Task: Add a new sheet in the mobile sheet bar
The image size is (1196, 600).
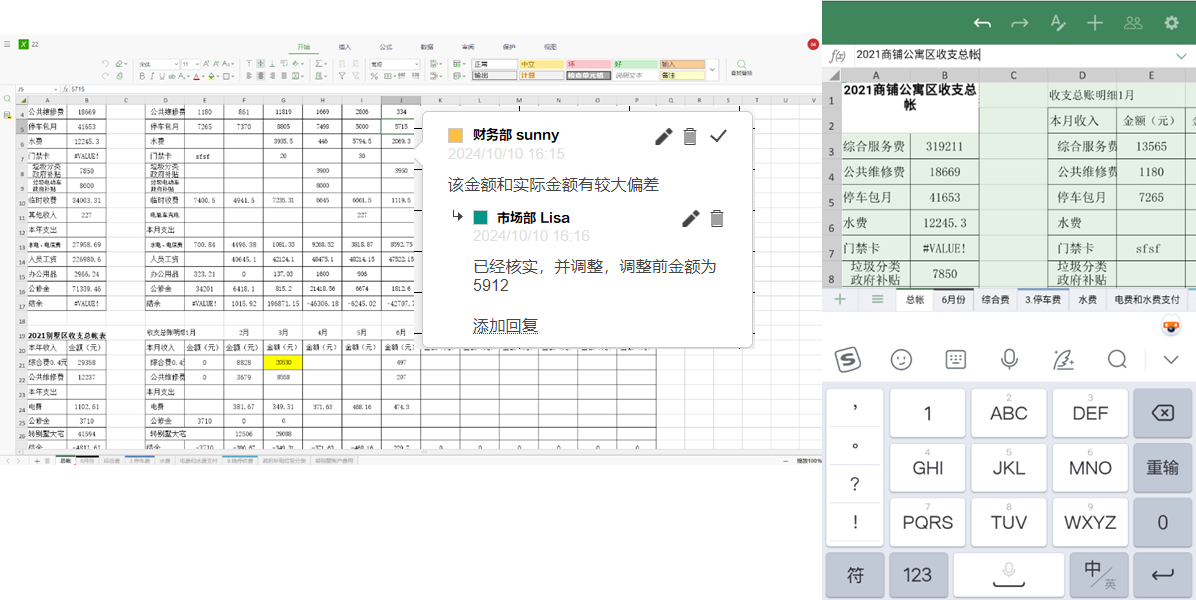Action: (840, 300)
